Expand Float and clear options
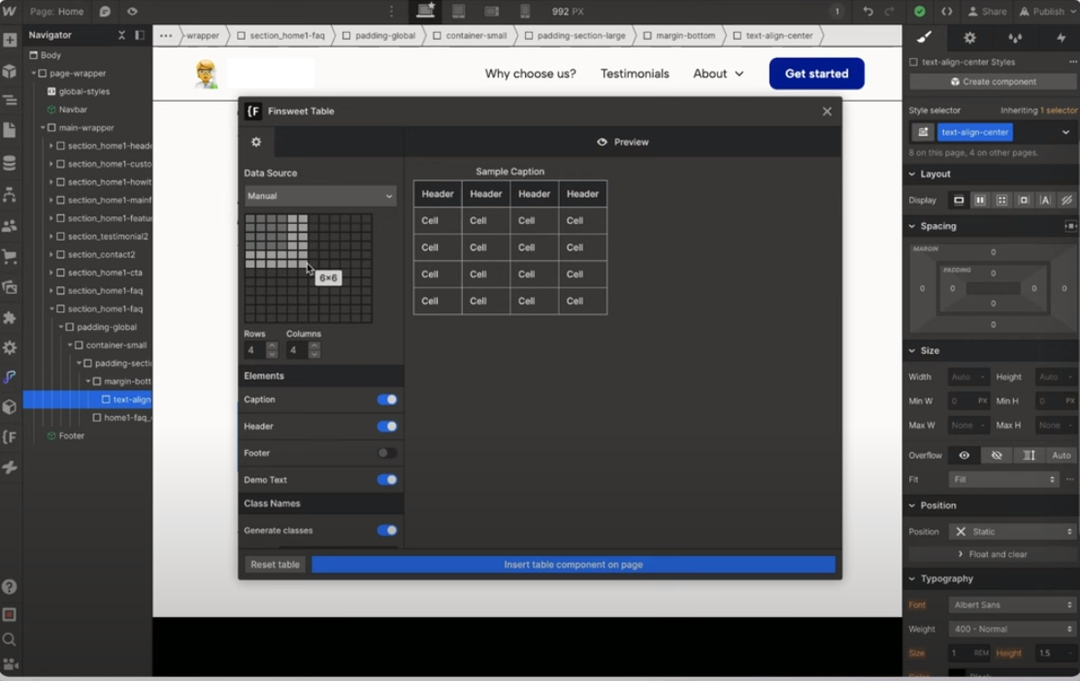Image resolution: width=1080 pixels, height=681 pixels. [993, 554]
